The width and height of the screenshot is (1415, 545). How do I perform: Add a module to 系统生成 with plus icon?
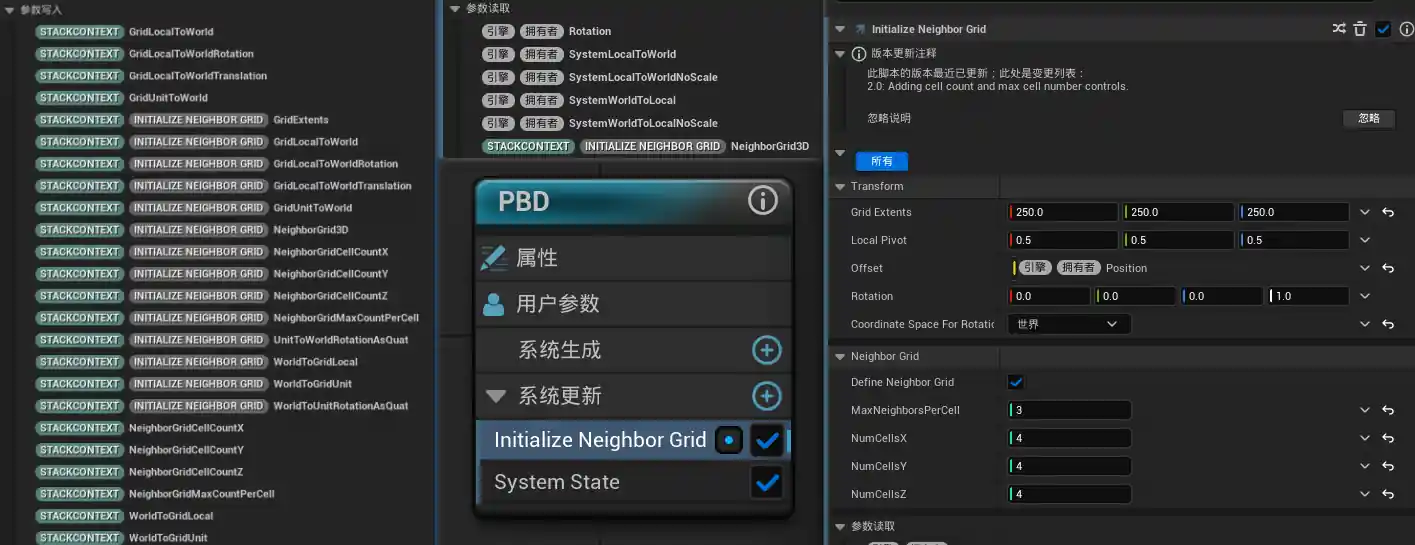[766, 350]
